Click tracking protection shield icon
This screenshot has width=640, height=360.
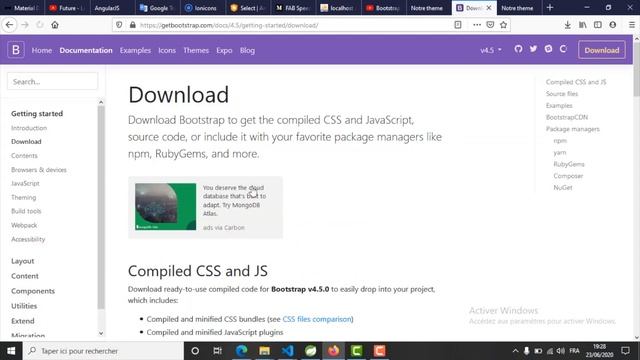coord(119,25)
